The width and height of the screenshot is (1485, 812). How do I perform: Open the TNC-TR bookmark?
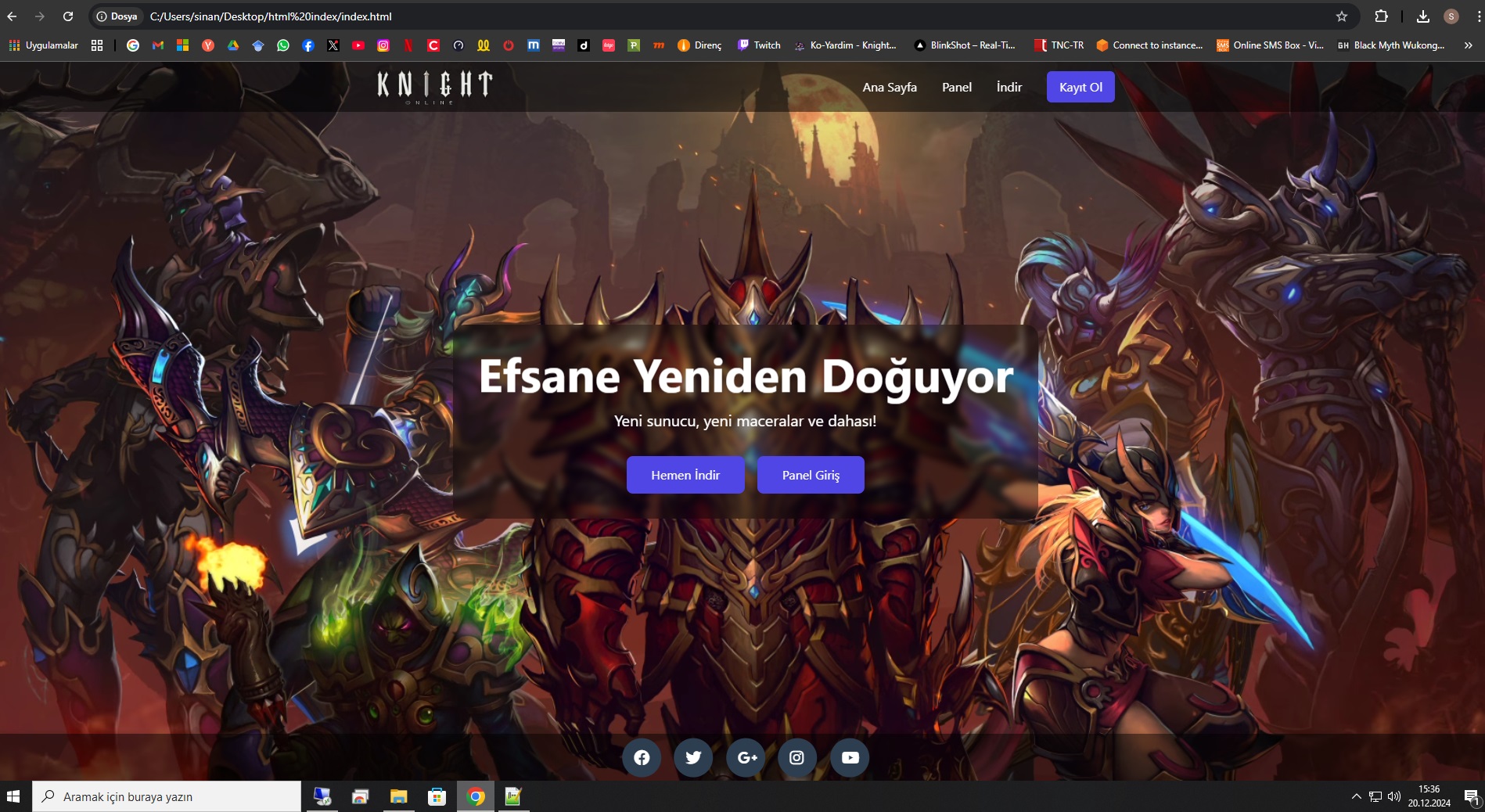[x=1059, y=45]
